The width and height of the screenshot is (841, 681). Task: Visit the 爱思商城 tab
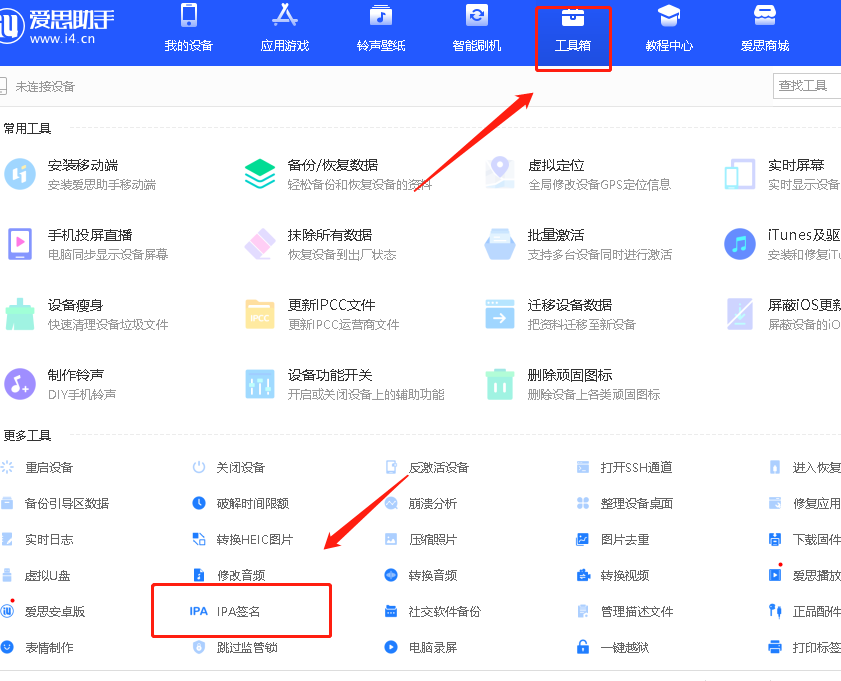click(765, 28)
